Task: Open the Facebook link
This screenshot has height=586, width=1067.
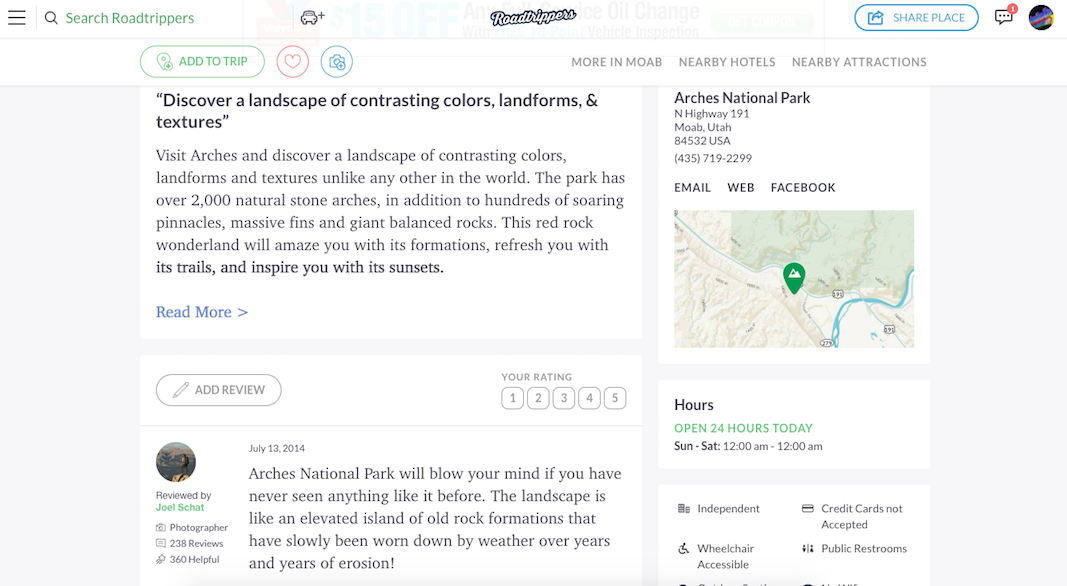Action: tap(803, 187)
